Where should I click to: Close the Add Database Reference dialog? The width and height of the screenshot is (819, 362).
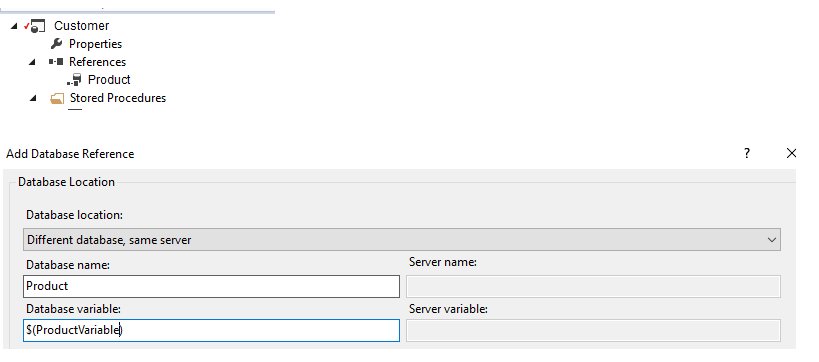(791, 153)
